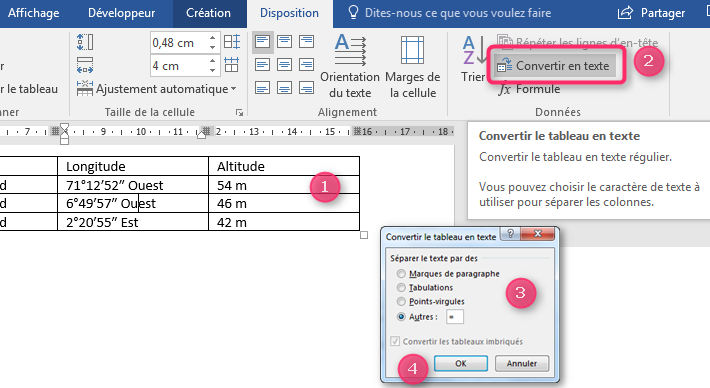Viewport: 710px width, 388px height.
Task: Open the Affichage ribbon tab
Action: [34, 13]
